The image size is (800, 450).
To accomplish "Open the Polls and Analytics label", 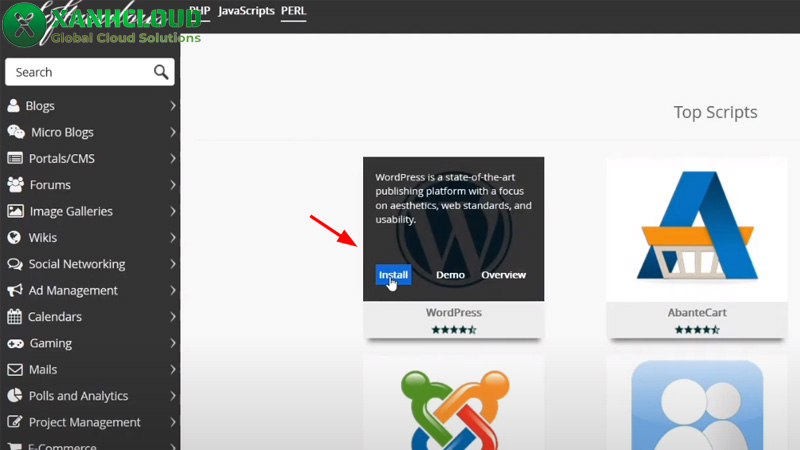I will click(x=78, y=395).
